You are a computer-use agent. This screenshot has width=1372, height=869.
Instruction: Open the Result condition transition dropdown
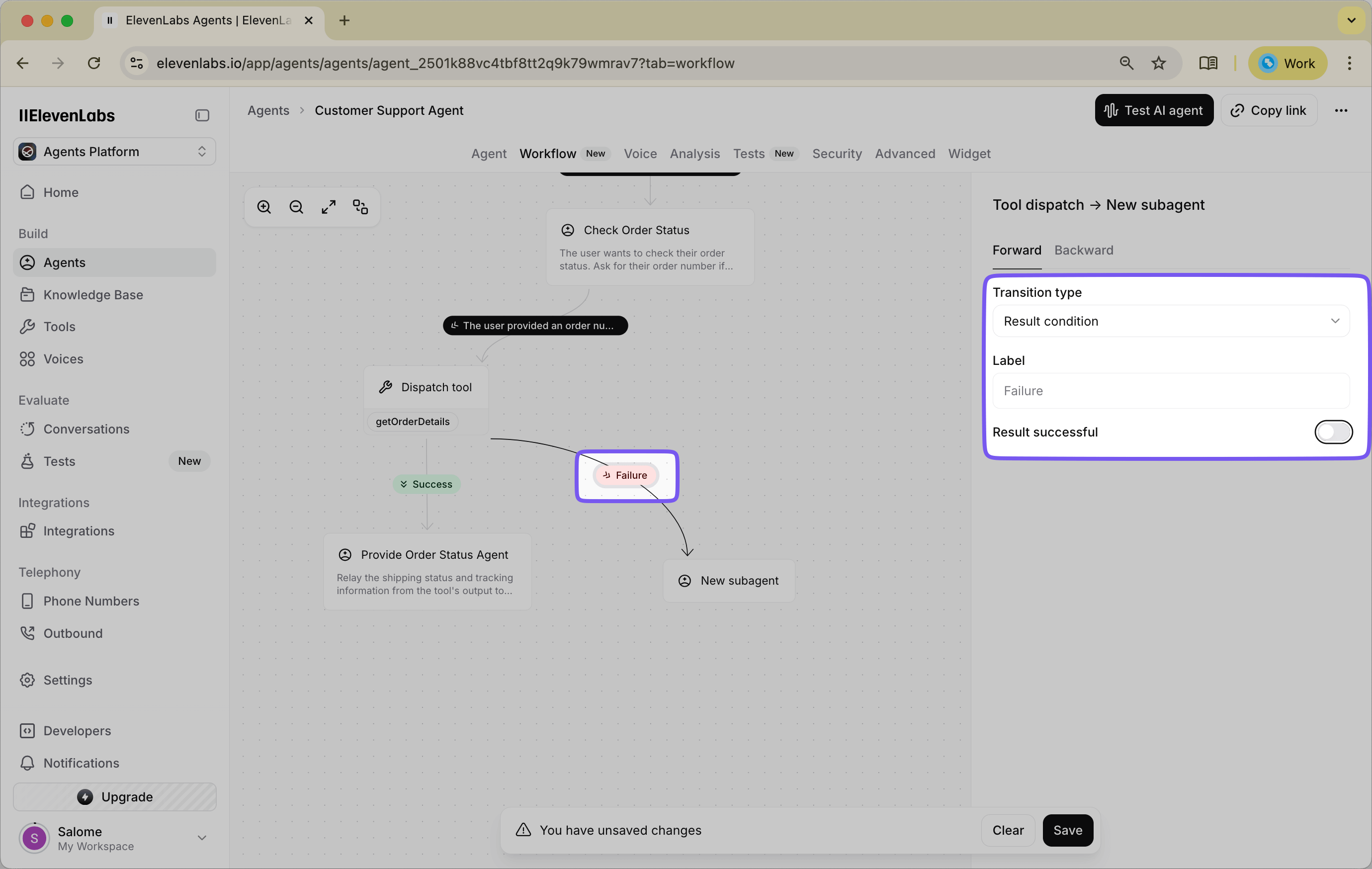pyautogui.click(x=1170, y=321)
